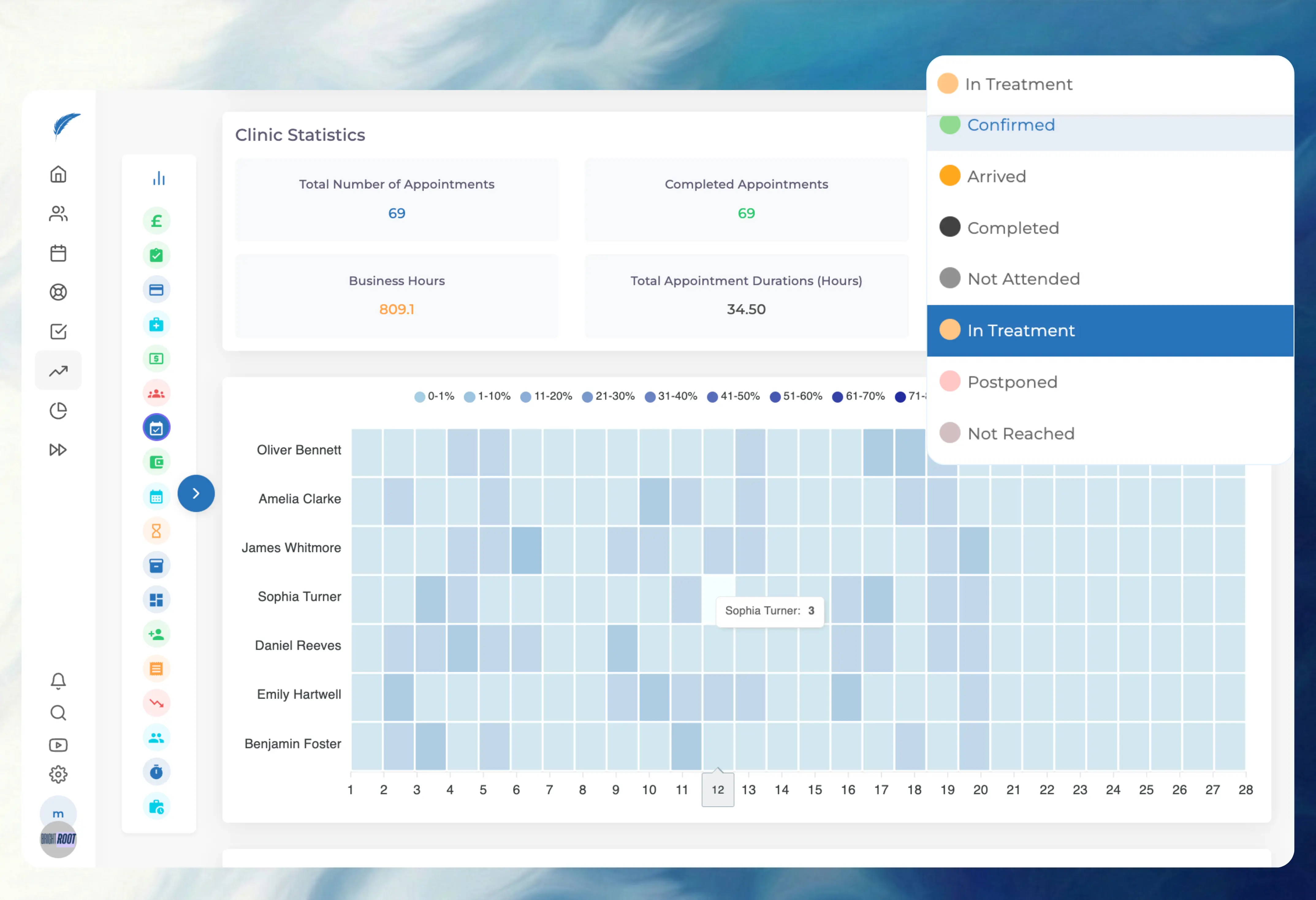Open the hourglass waiting-list icon
The height and width of the screenshot is (900, 1316).
(x=156, y=530)
